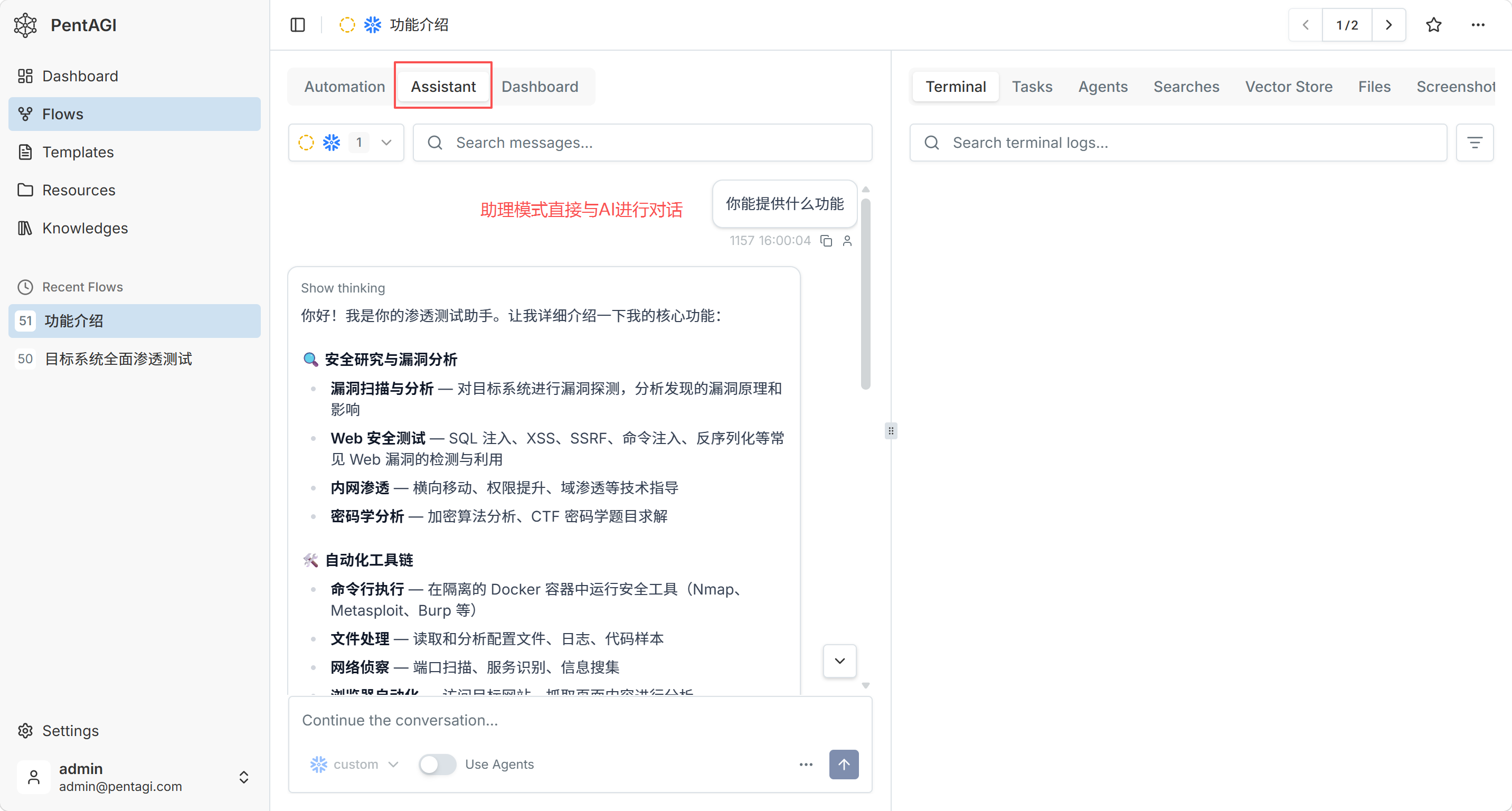Image resolution: width=1512 pixels, height=811 pixels.
Task: Open the Dashboard tab in flow panel
Action: click(540, 87)
